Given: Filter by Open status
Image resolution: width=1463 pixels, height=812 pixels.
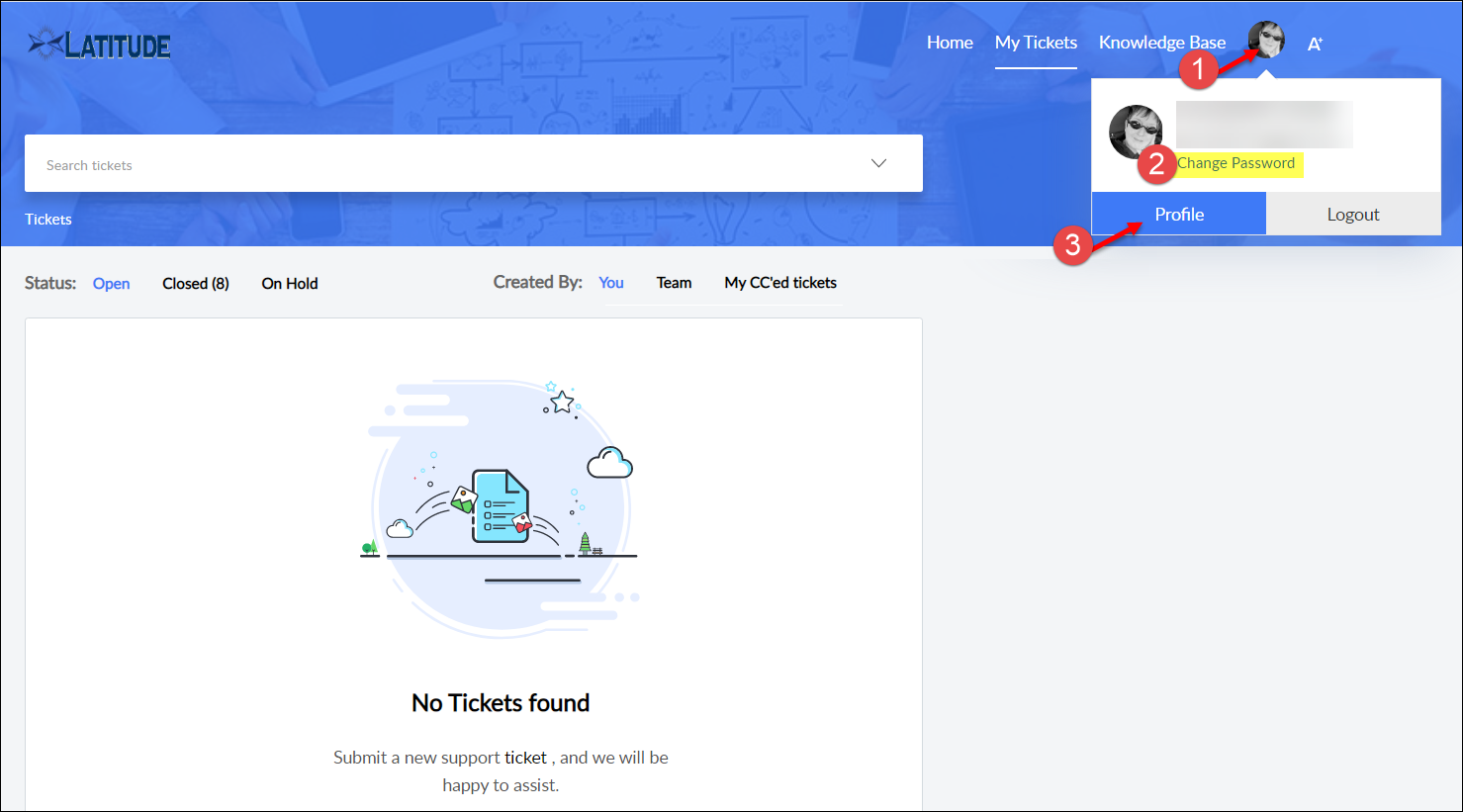Looking at the screenshot, I should [111, 284].
